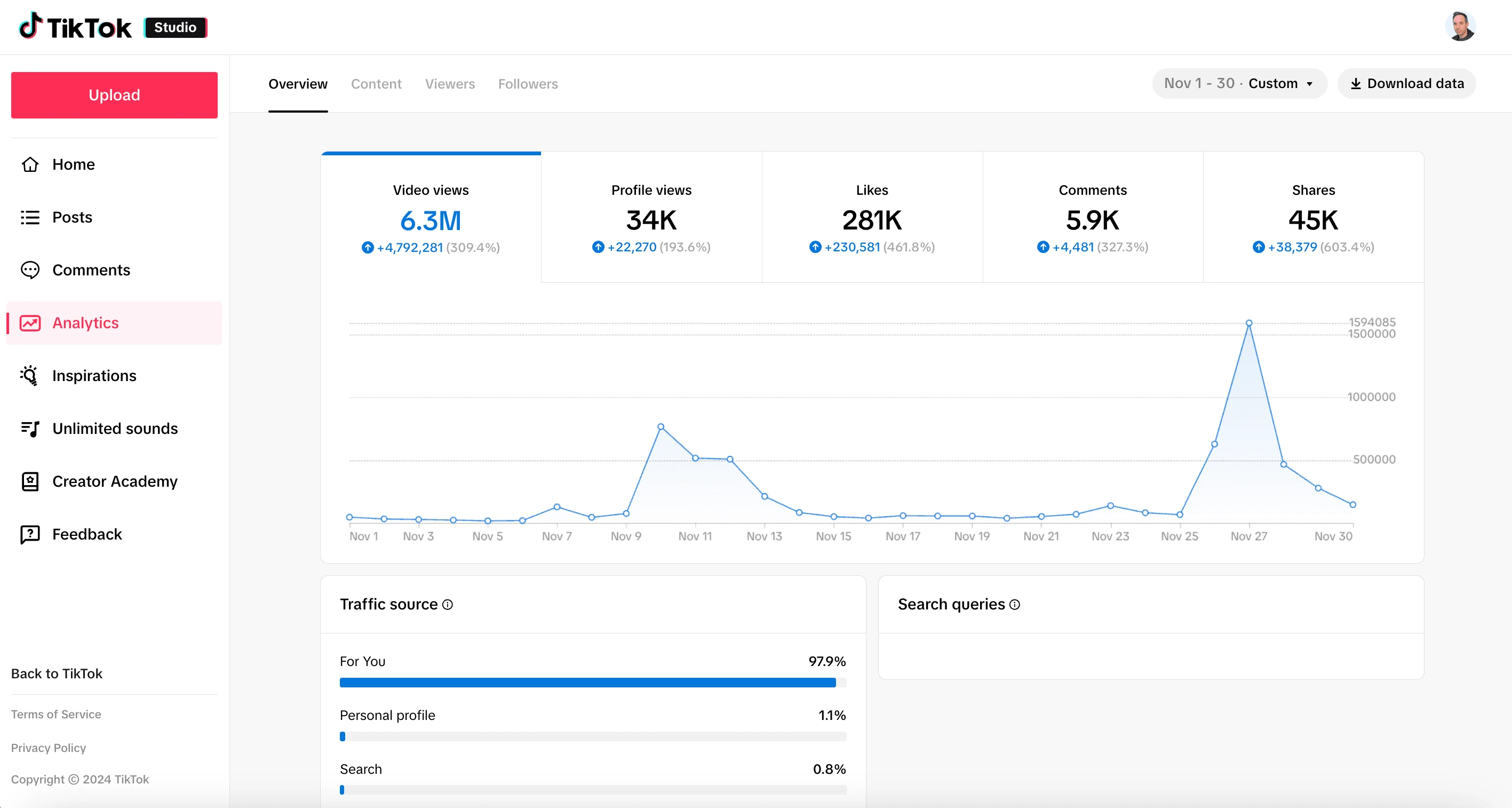The image size is (1512, 808).
Task: Click the 0.8% Search percentage
Action: (830, 770)
